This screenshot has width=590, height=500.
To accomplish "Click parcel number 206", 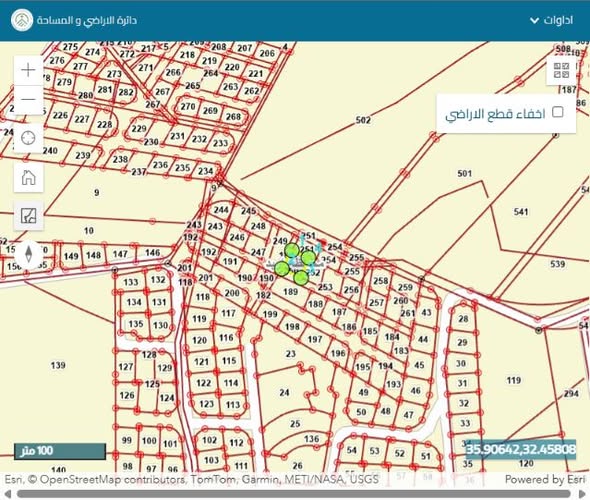I will click(x=267, y=53).
